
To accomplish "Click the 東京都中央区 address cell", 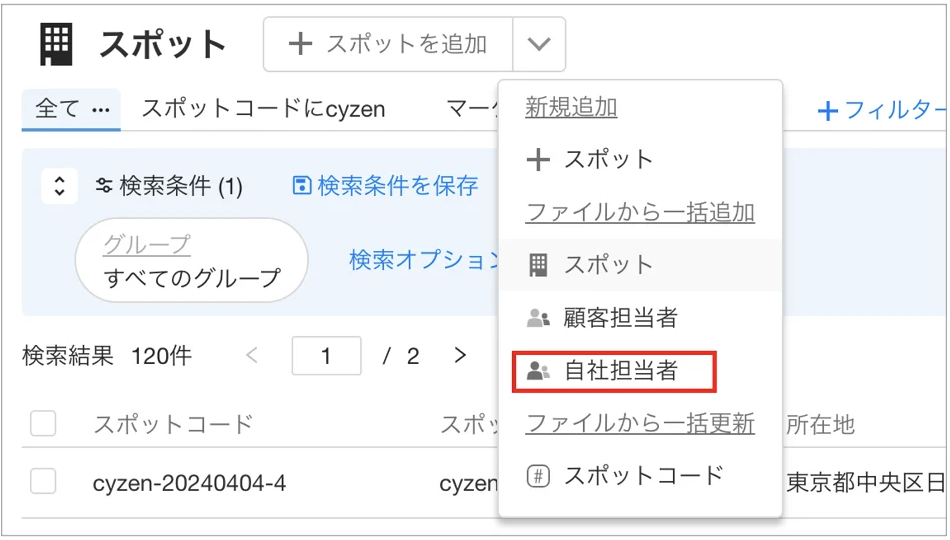I will click(865, 483).
